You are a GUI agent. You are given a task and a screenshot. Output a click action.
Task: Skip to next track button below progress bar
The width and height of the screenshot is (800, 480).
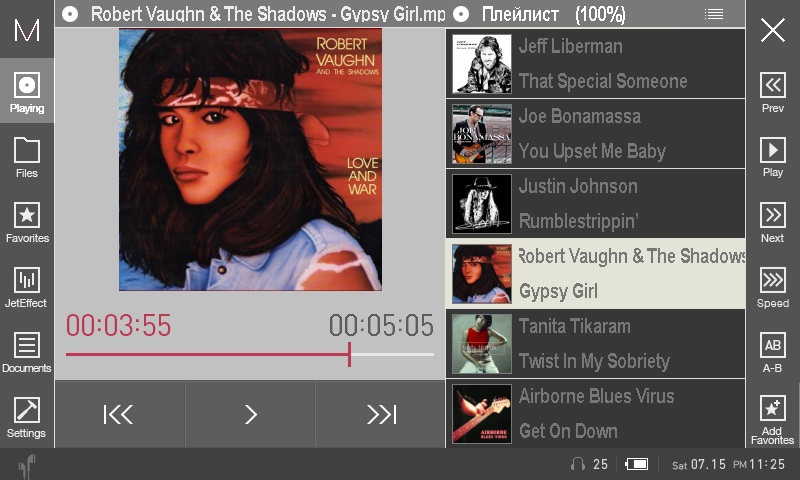(380, 414)
